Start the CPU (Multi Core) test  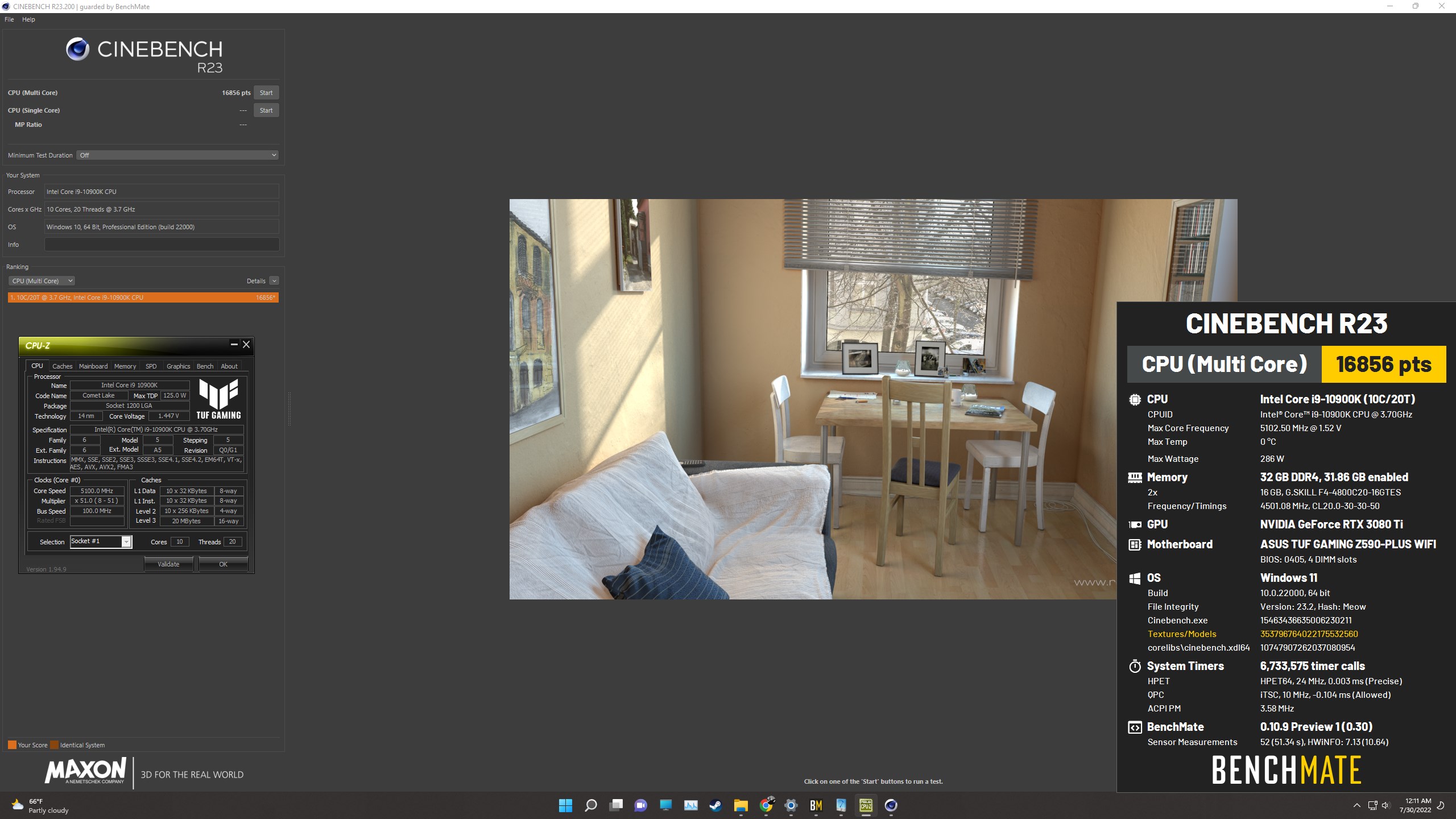point(266,93)
